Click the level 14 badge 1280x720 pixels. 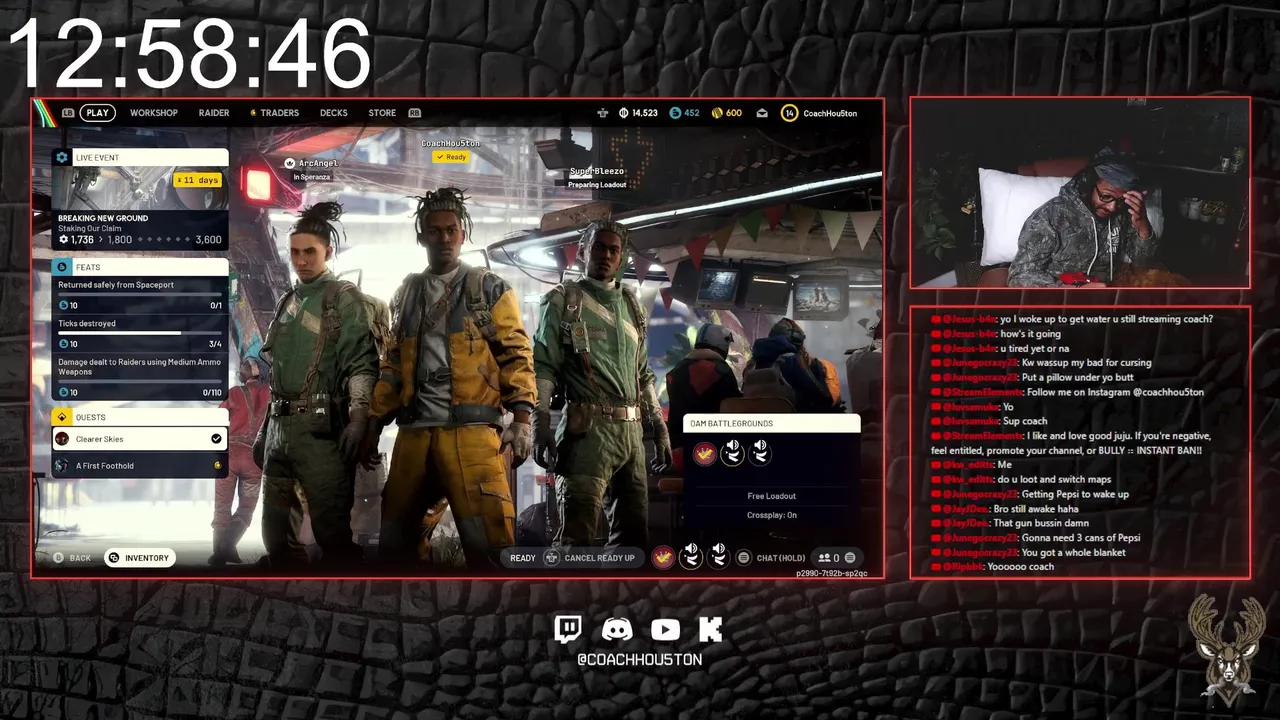tap(789, 113)
